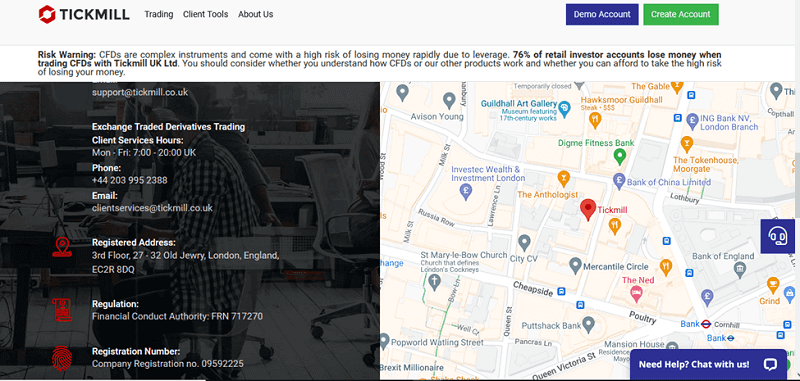Select the Investec Wealth & Investment pin

pos(465,191)
